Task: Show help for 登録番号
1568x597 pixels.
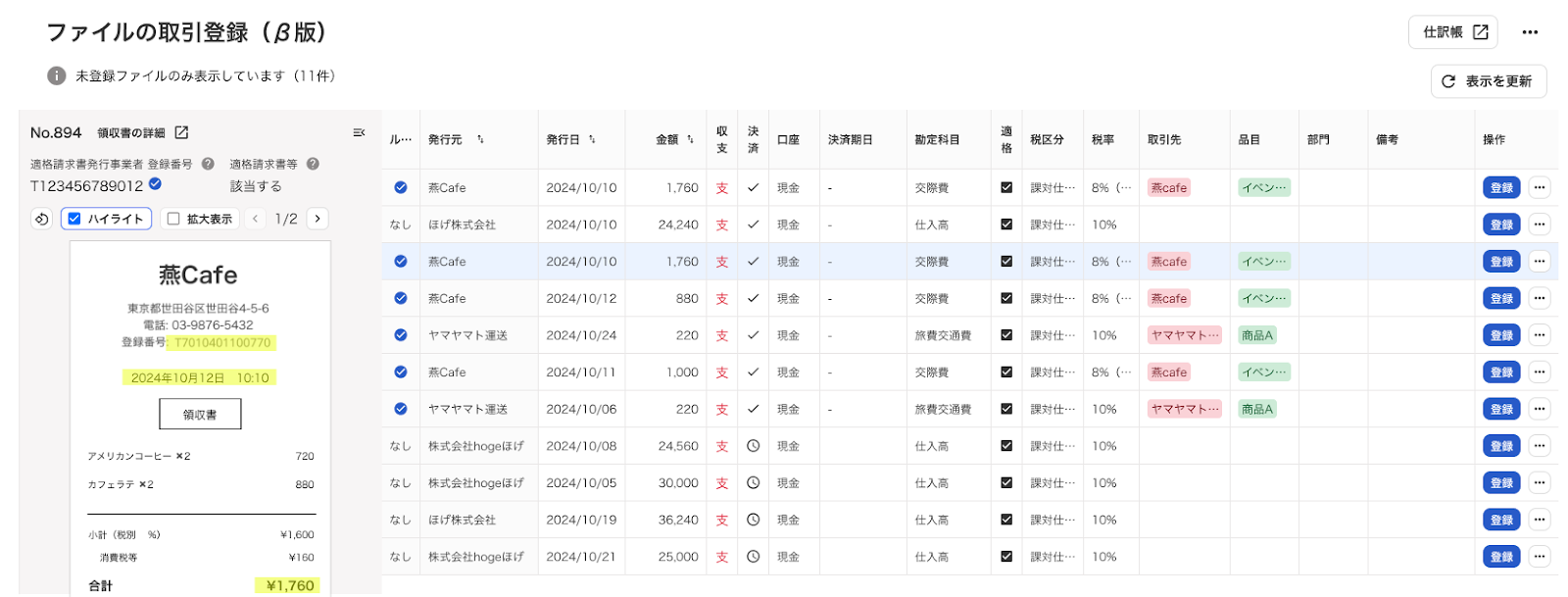Action: (x=208, y=164)
